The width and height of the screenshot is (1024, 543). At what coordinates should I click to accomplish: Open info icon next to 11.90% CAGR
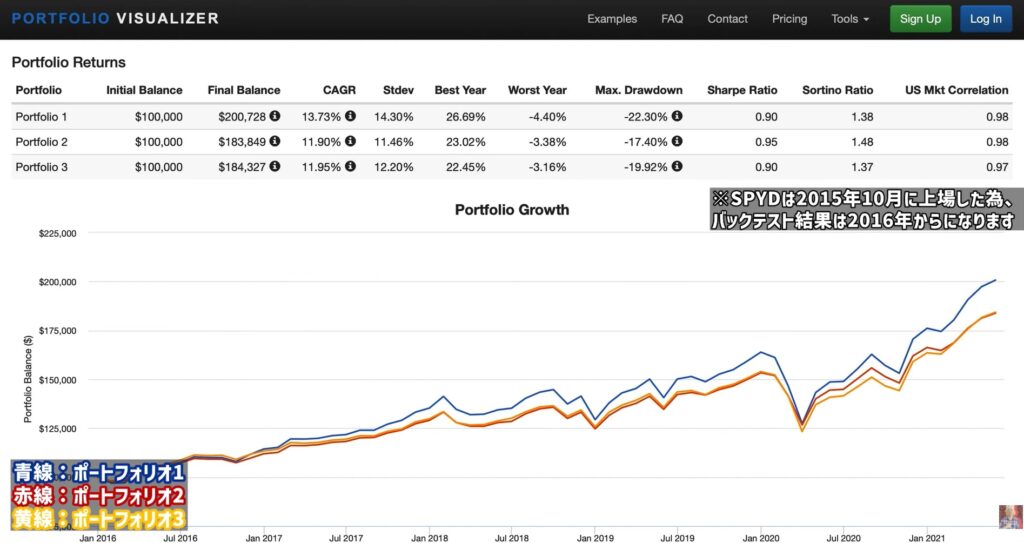pos(350,141)
